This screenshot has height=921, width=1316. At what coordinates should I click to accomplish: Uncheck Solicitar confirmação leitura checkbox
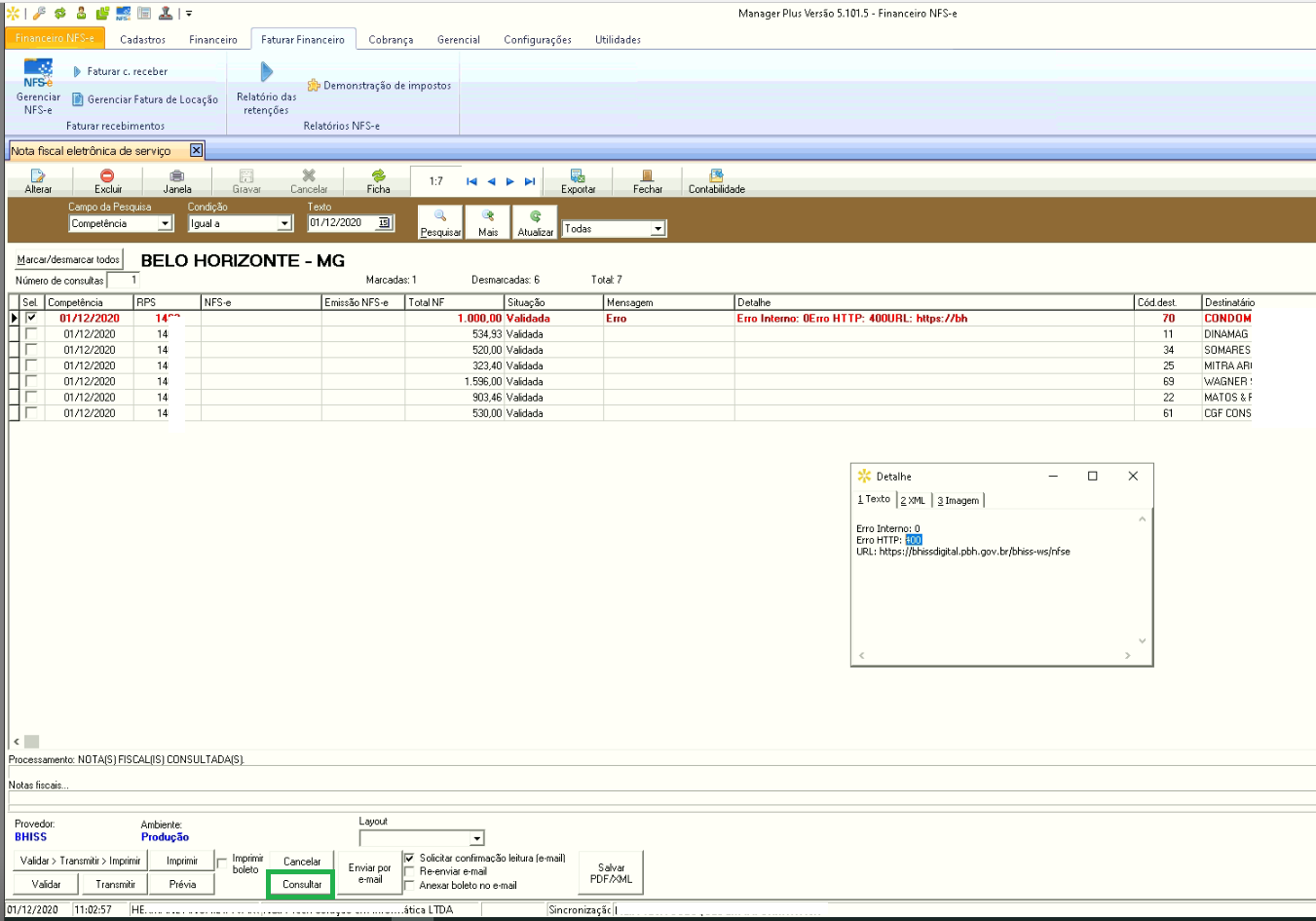(409, 858)
